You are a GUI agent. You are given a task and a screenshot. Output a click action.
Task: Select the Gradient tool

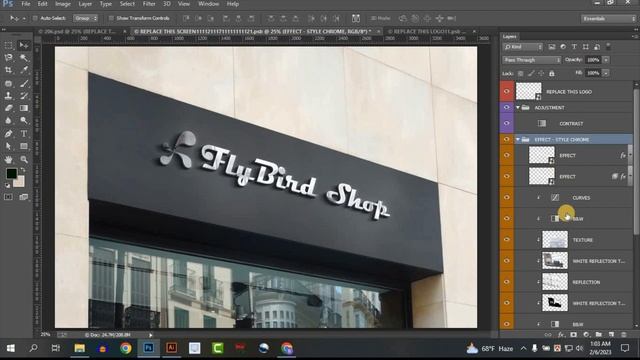click(x=24, y=108)
